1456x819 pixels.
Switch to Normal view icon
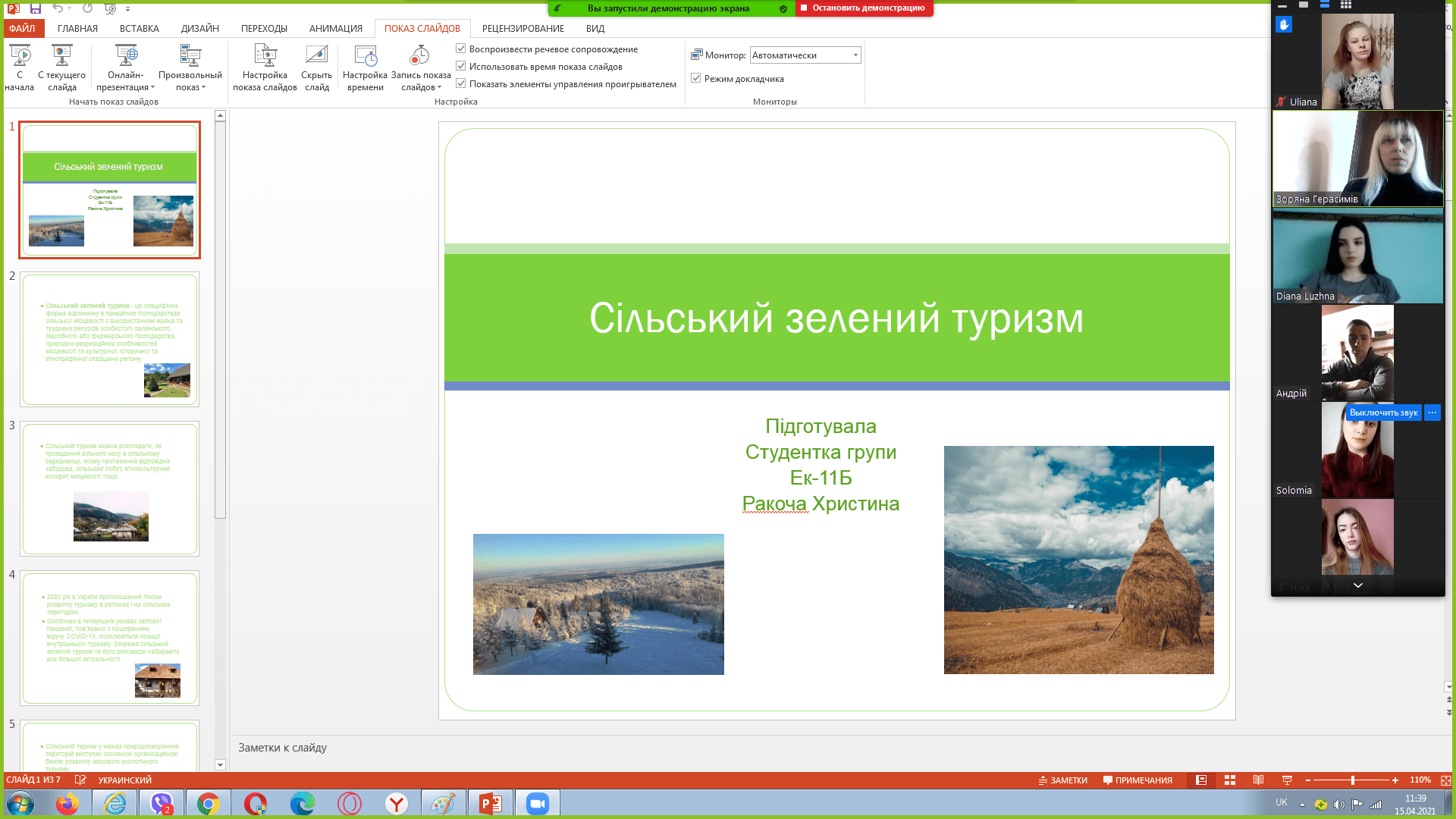pos(1201,780)
